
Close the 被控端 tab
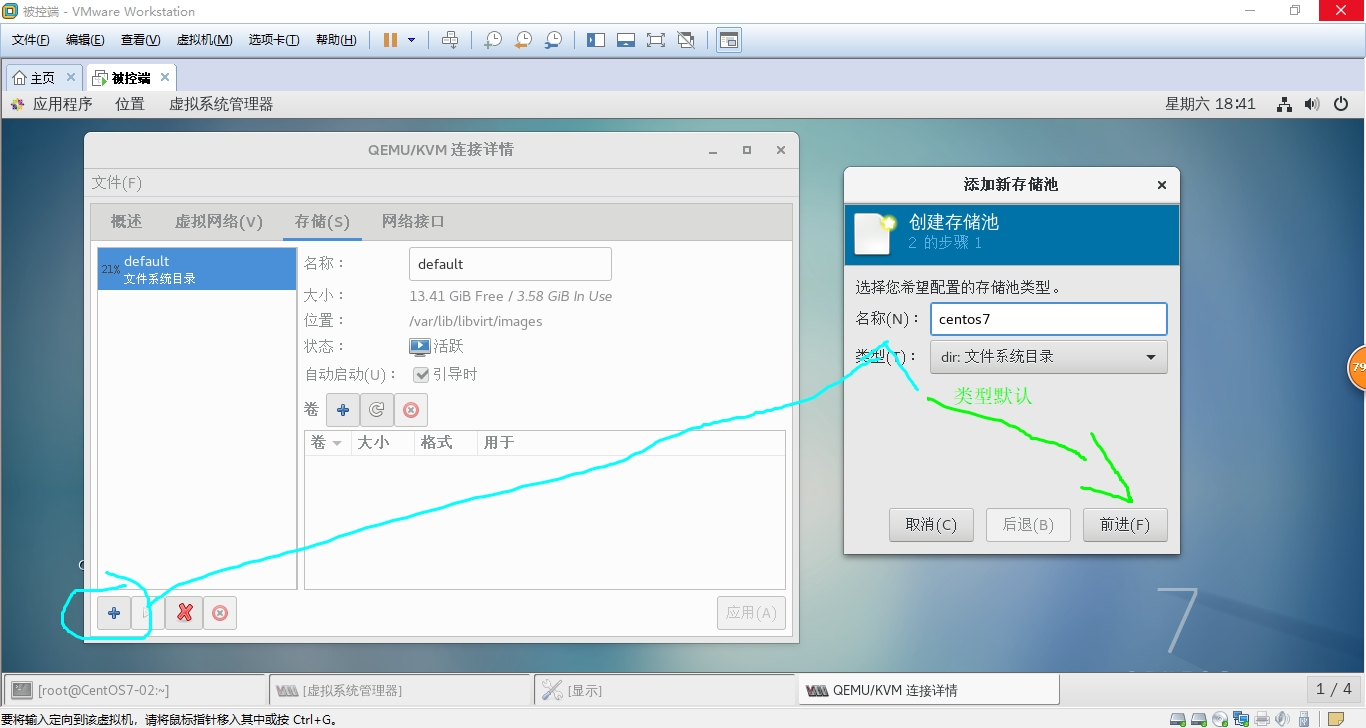pos(165,77)
